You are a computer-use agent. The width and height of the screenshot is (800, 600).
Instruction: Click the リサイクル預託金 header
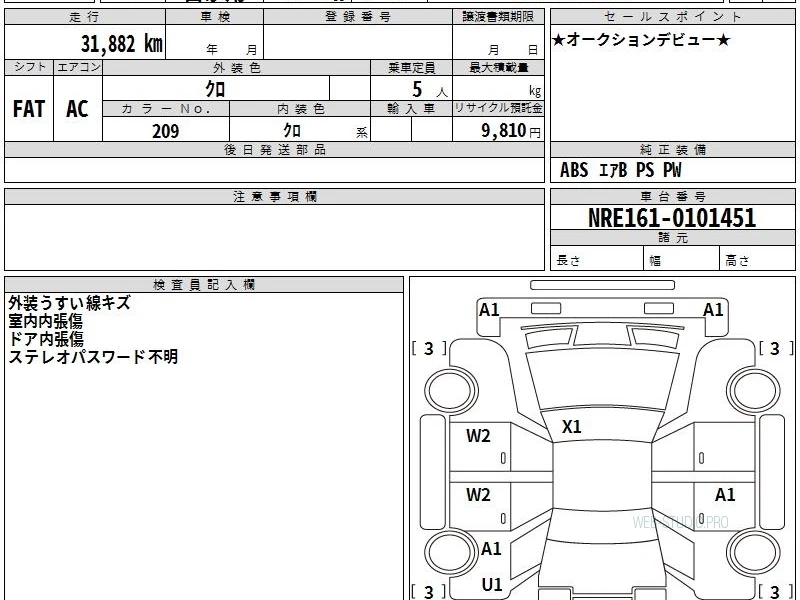[x=498, y=108]
